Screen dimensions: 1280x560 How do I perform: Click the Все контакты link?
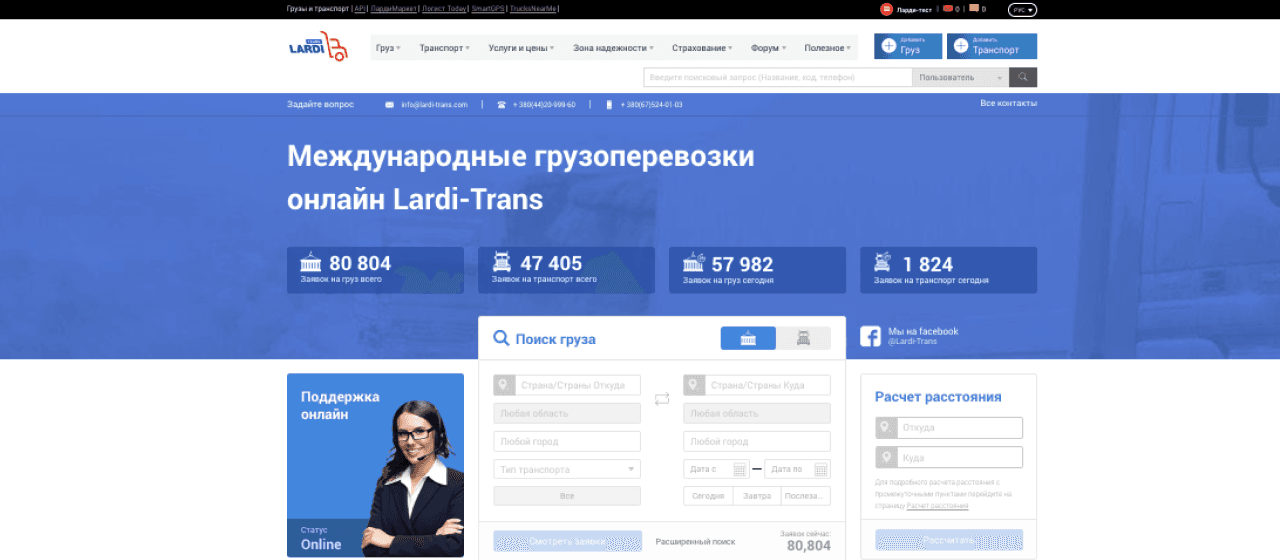pos(1008,103)
